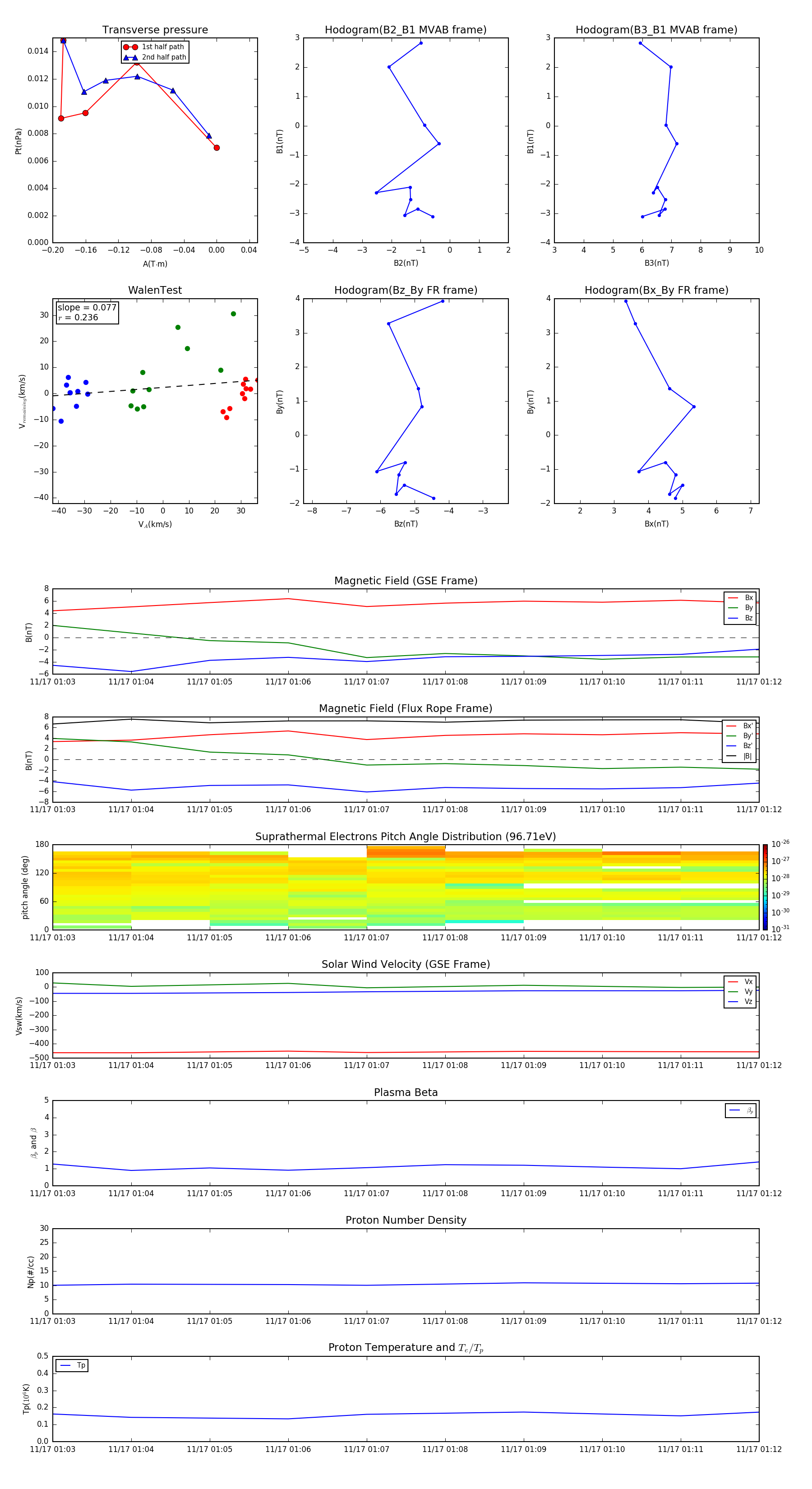Screen dimensions: 812x1489
Task: Click the last red circle in Transverse pressure
Action: [x=217, y=148]
